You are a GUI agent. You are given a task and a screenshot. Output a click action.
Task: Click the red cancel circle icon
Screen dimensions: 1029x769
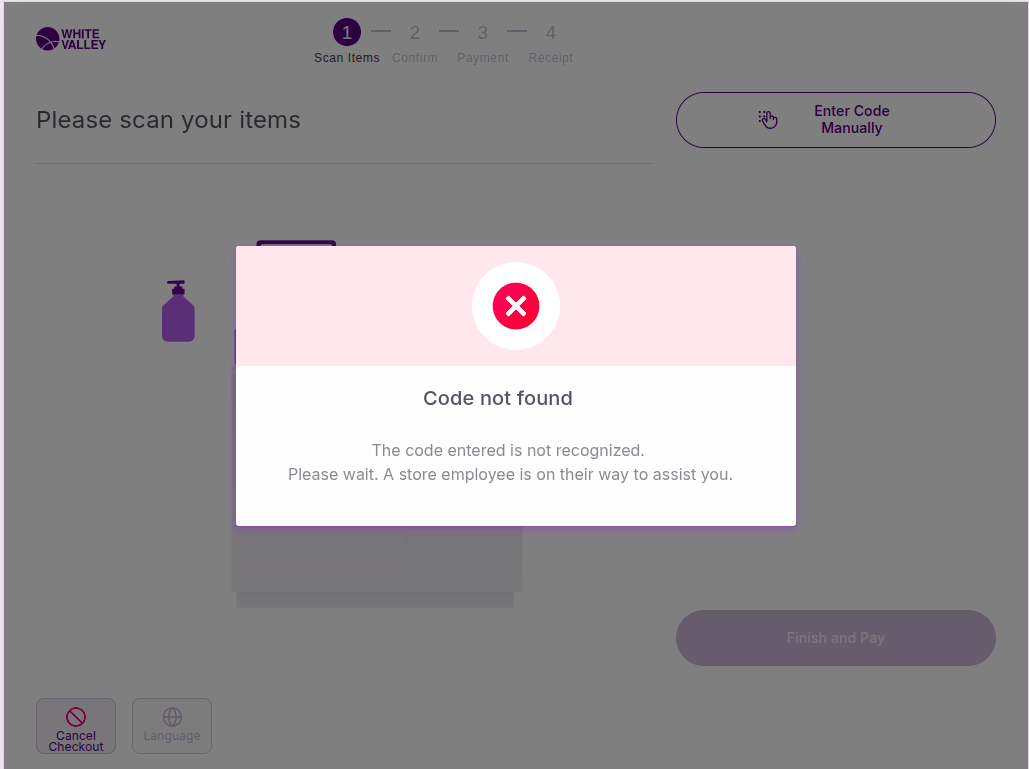[76, 716]
